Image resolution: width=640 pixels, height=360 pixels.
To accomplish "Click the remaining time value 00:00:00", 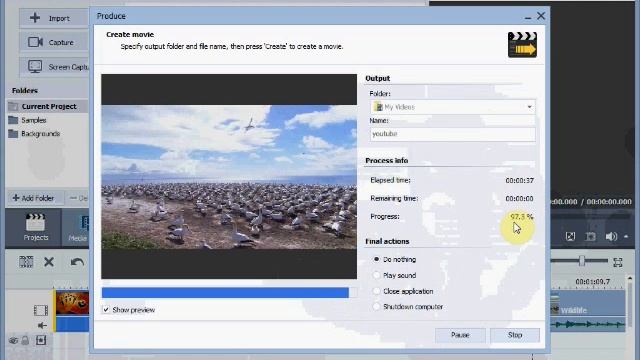I will tap(519, 198).
